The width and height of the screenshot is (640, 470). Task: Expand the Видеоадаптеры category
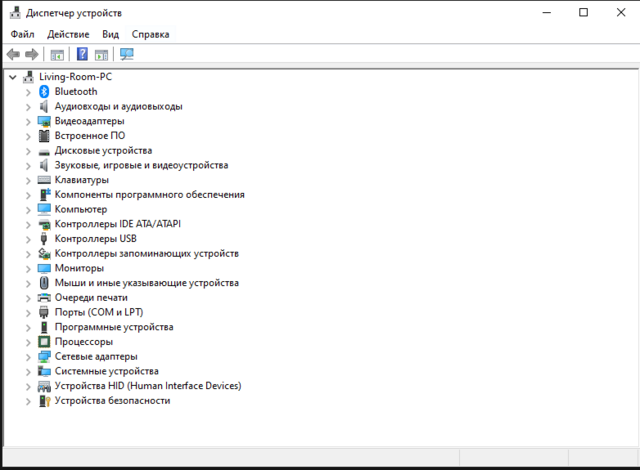(x=28, y=122)
